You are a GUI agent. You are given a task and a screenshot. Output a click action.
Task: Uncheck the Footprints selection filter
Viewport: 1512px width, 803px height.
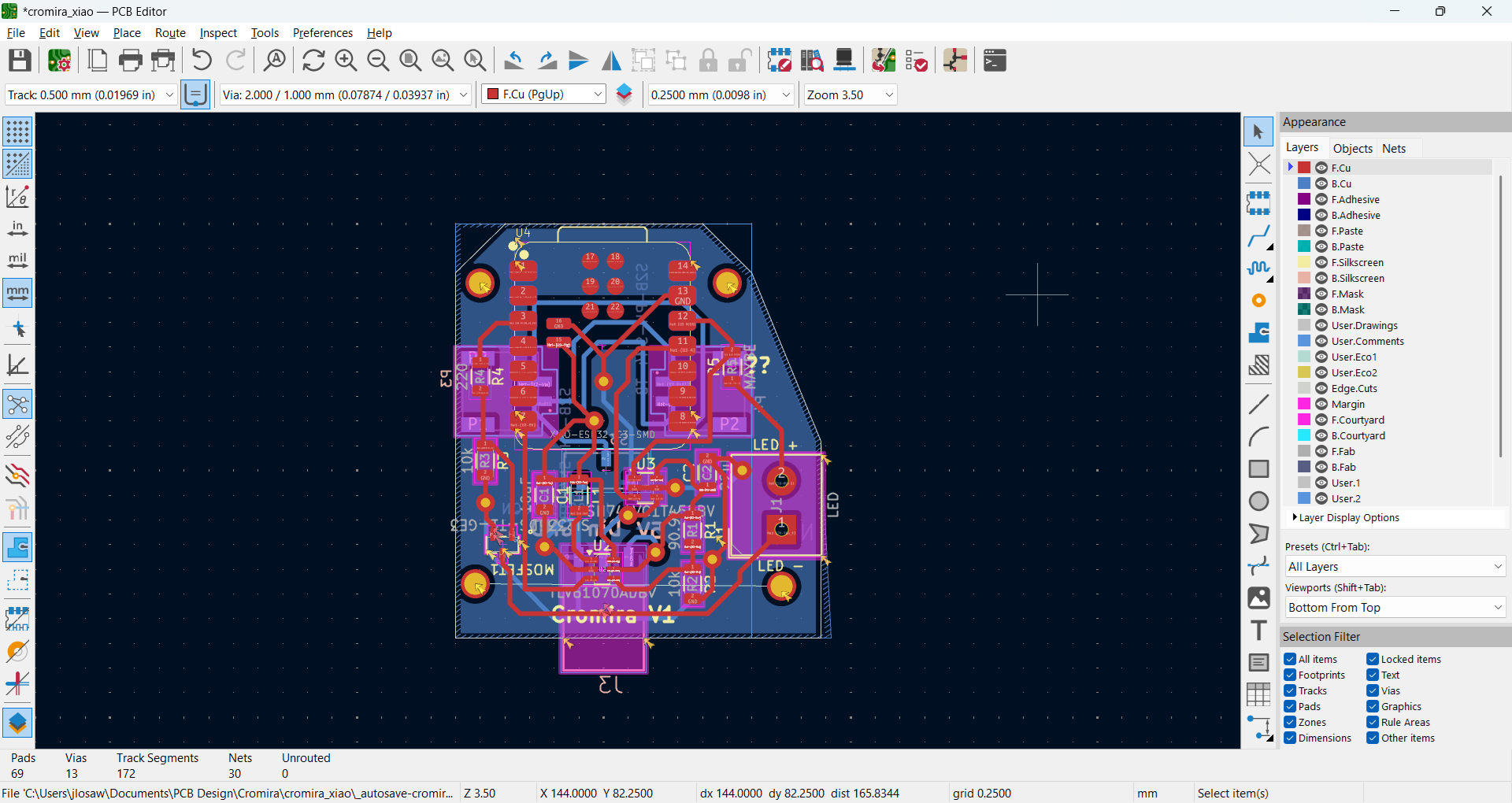(x=1290, y=675)
